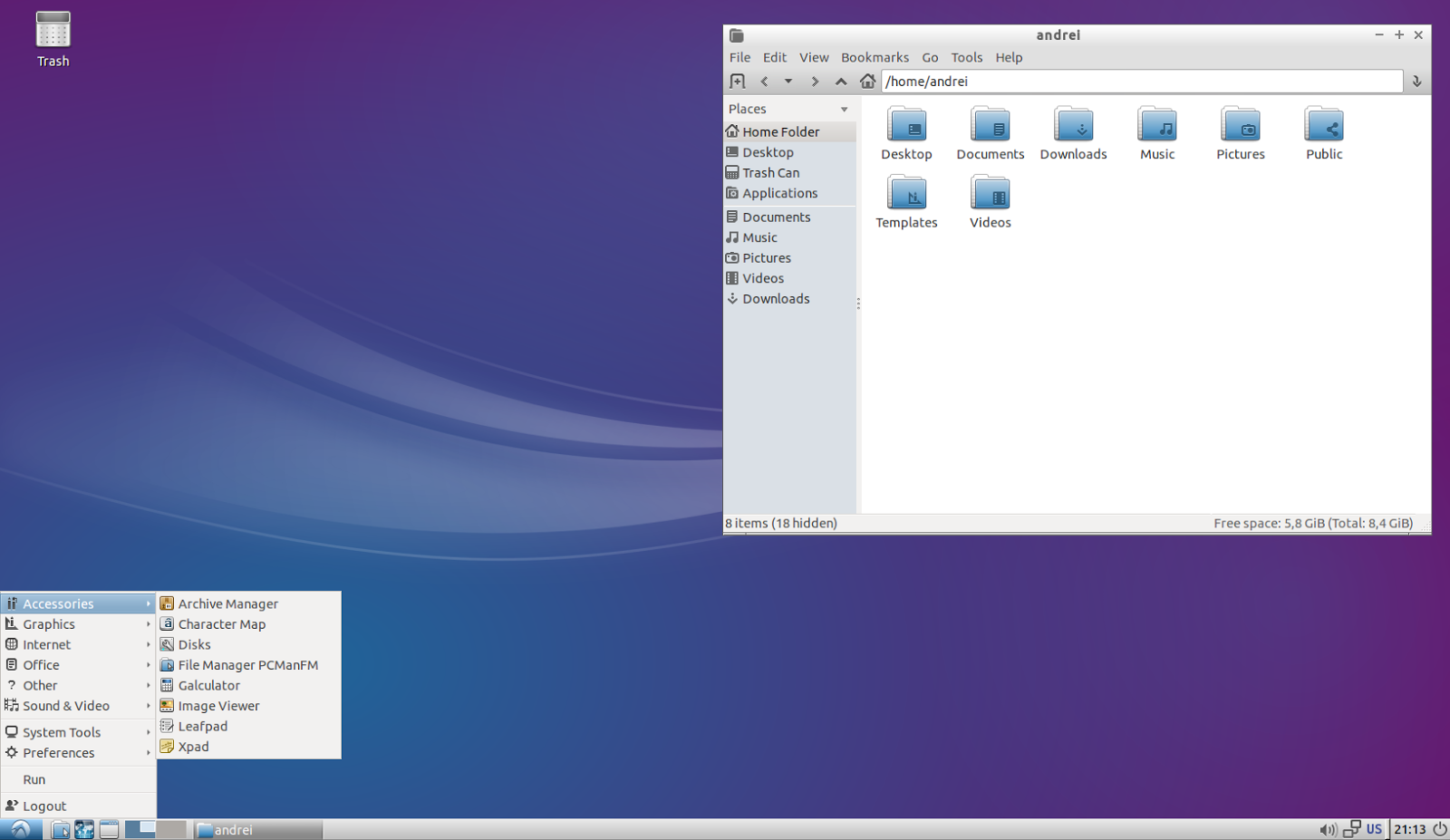1450x840 pixels.
Task: Click the Go arrow next to the path bar
Action: (x=1416, y=81)
